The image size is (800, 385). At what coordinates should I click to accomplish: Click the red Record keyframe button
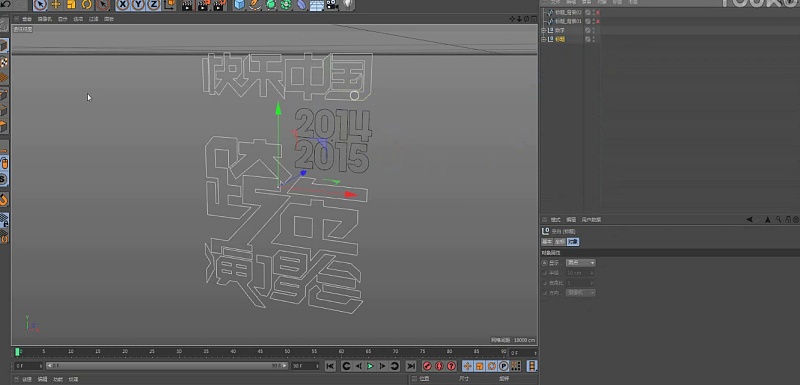point(427,366)
